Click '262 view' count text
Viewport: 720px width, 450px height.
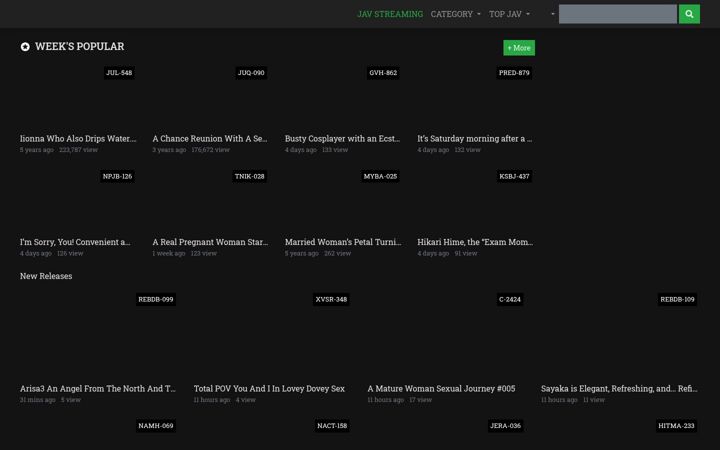[x=337, y=253]
